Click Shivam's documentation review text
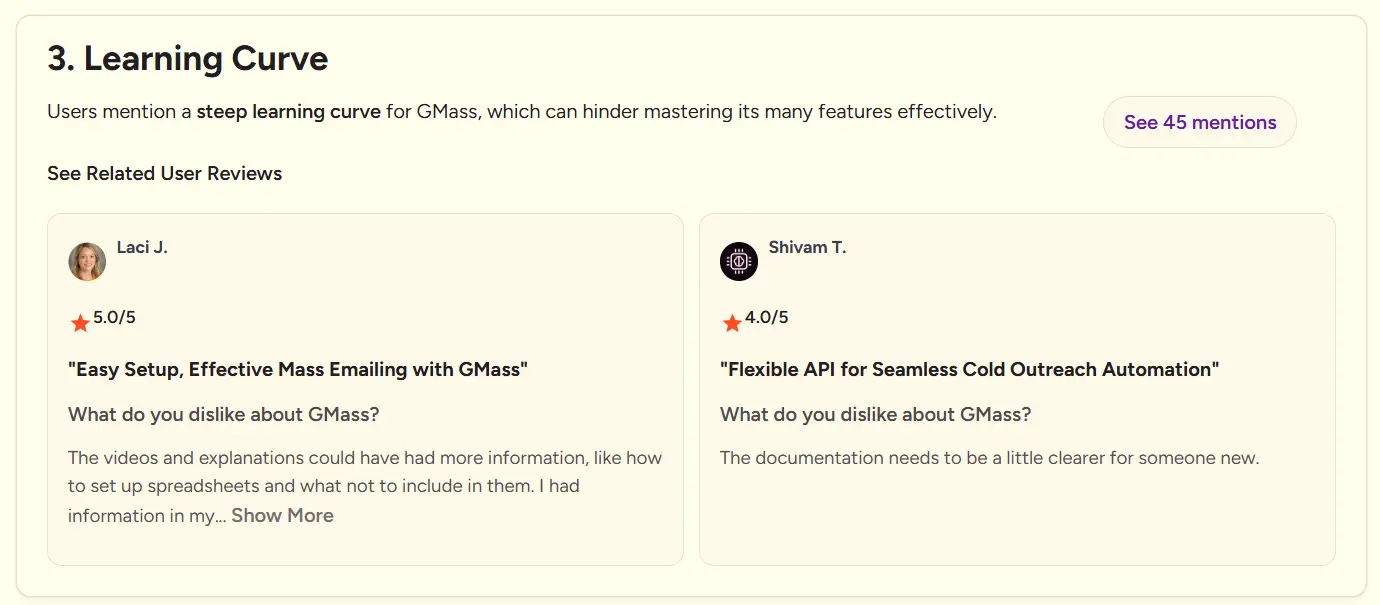This screenshot has height=605, width=1380. (989, 458)
